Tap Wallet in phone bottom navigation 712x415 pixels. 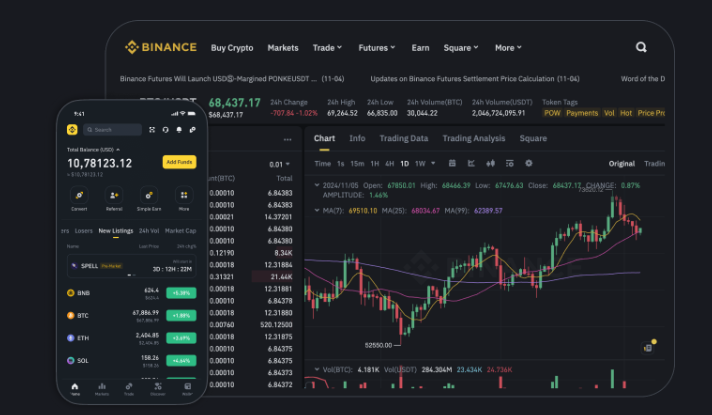click(187, 389)
